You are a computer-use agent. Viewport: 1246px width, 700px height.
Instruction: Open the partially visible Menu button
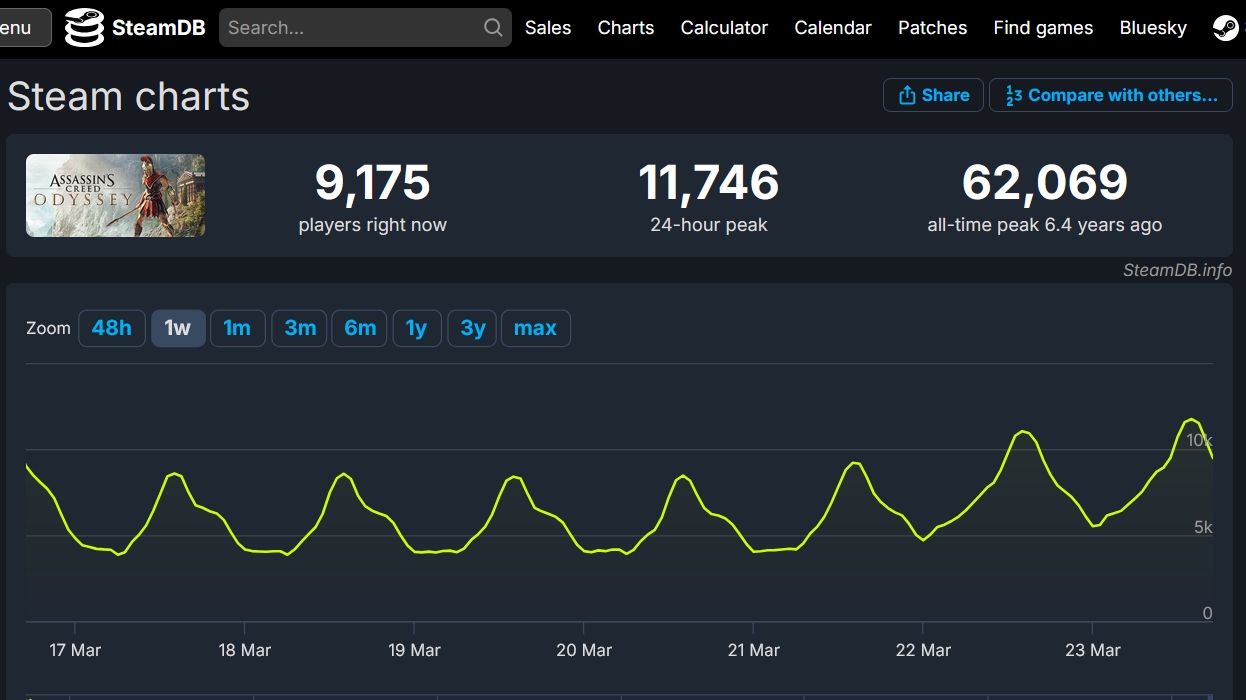coord(25,28)
